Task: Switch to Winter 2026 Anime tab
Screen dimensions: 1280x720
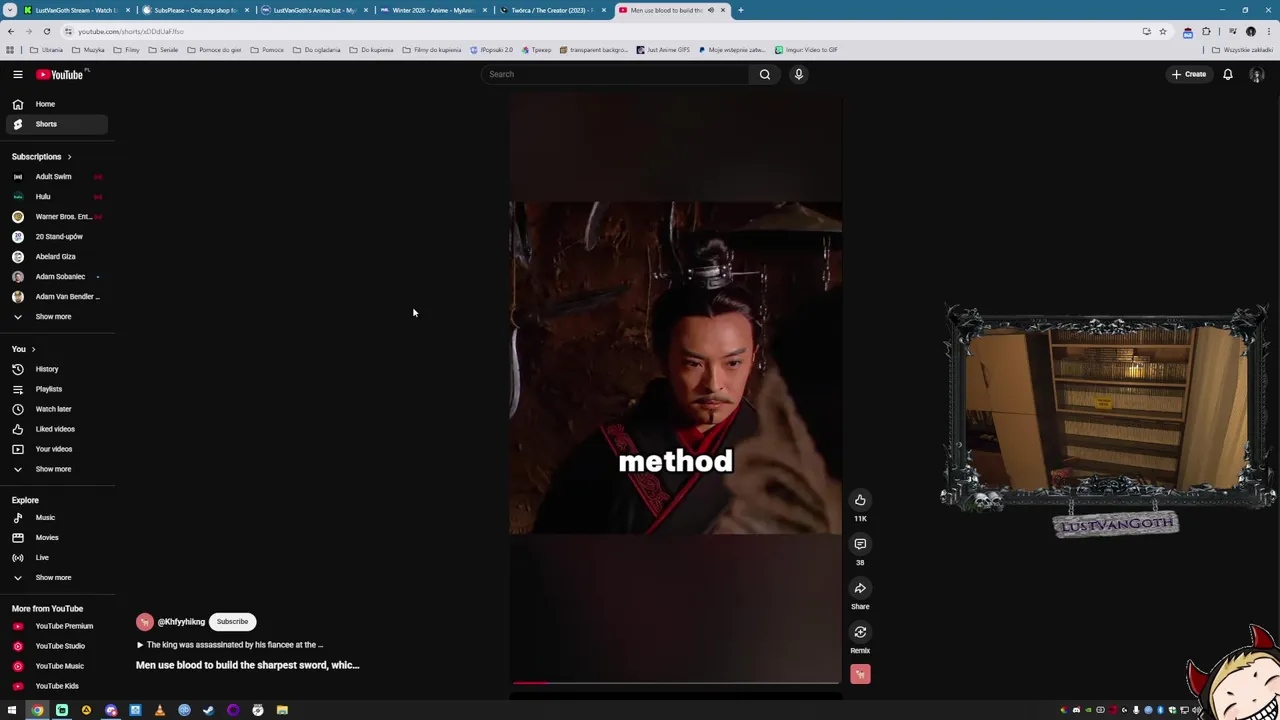Action: pyautogui.click(x=432, y=10)
